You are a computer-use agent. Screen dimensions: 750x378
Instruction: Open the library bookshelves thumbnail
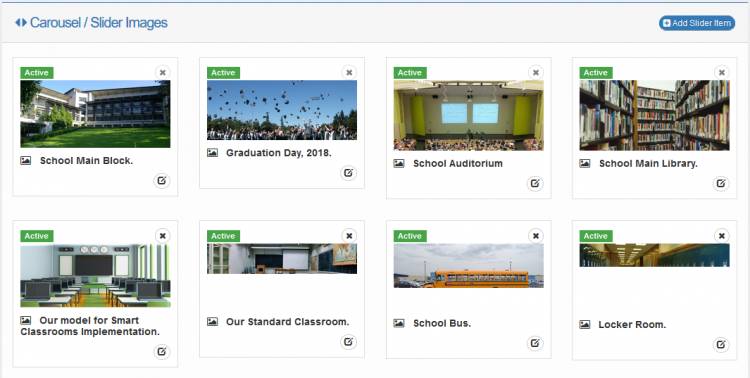pos(654,115)
